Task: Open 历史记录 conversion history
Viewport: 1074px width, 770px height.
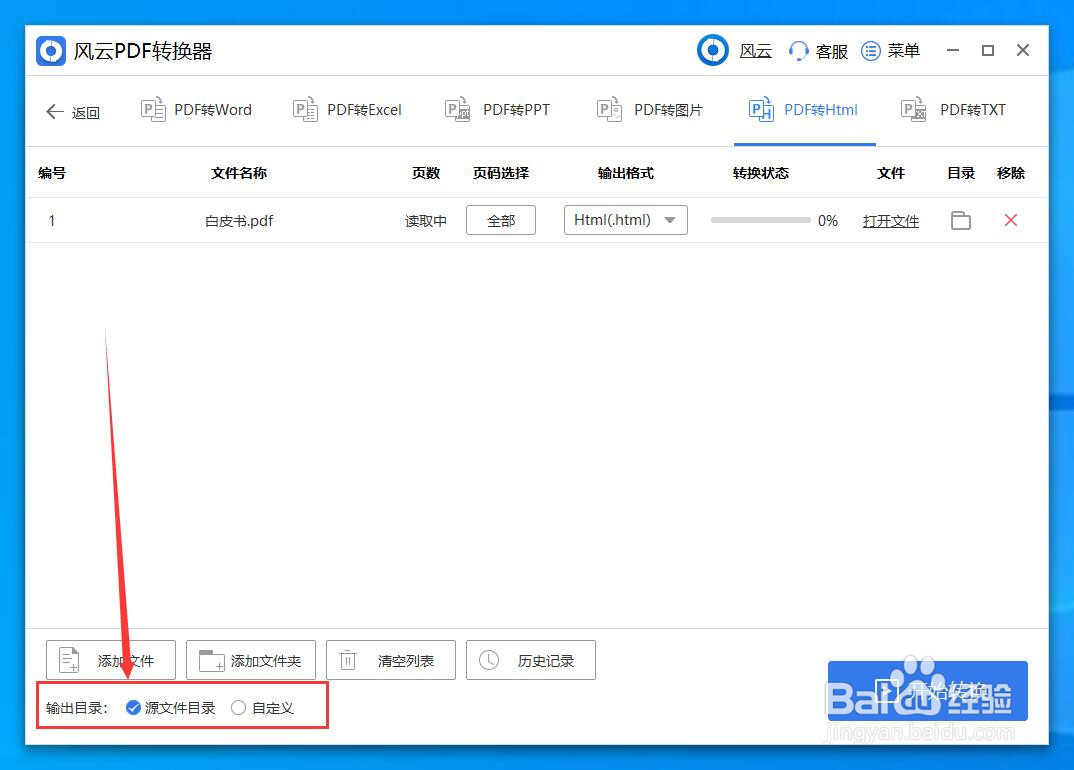Action: (x=530, y=659)
